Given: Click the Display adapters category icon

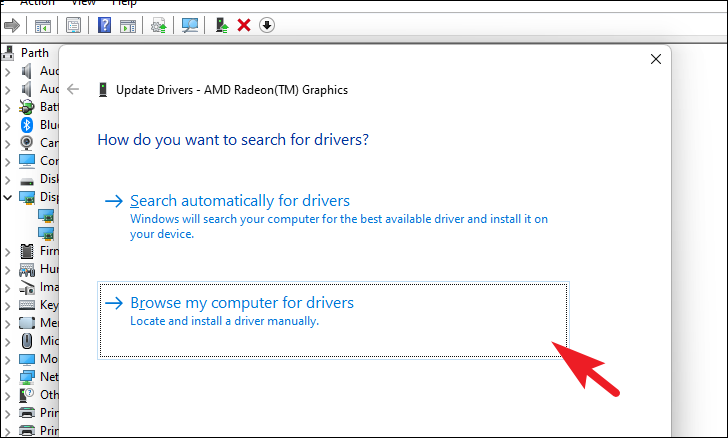Looking at the screenshot, I should [27, 197].
